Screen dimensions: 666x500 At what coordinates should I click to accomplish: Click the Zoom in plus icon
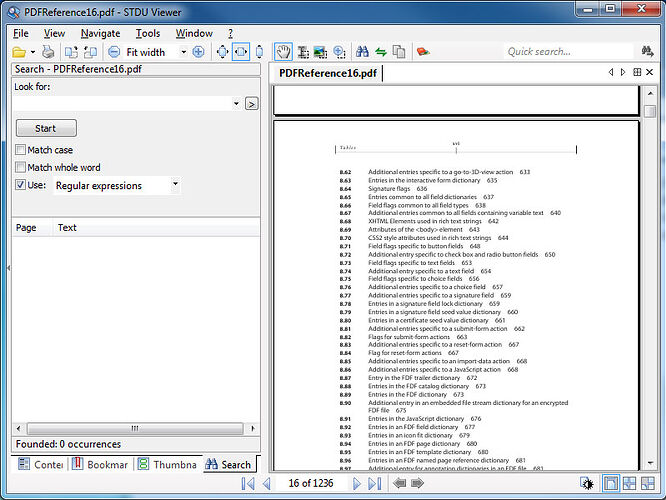(x=198, y=52)
